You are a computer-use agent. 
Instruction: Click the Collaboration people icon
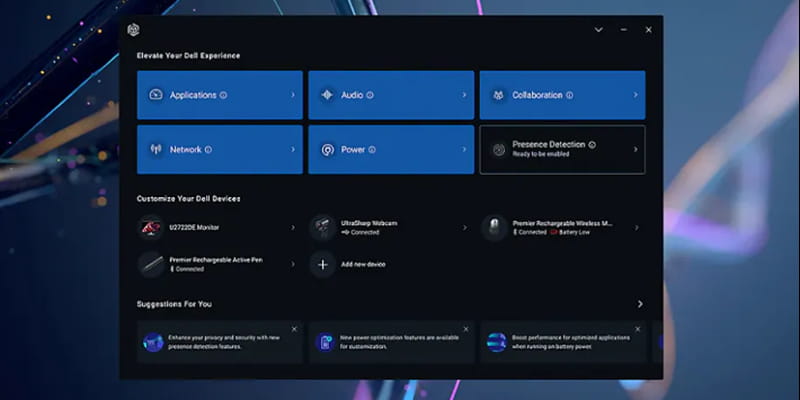coord(498,95)
